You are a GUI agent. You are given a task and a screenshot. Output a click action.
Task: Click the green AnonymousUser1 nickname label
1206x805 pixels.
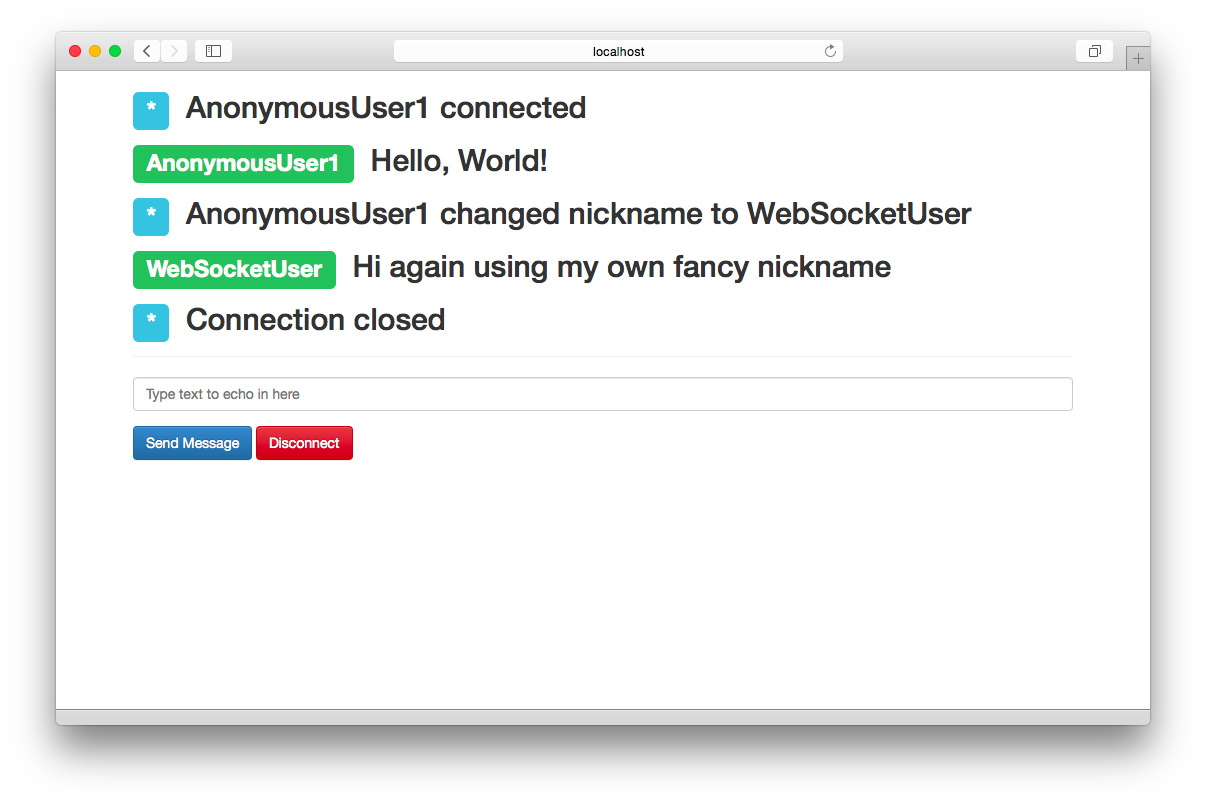(243, 164)
